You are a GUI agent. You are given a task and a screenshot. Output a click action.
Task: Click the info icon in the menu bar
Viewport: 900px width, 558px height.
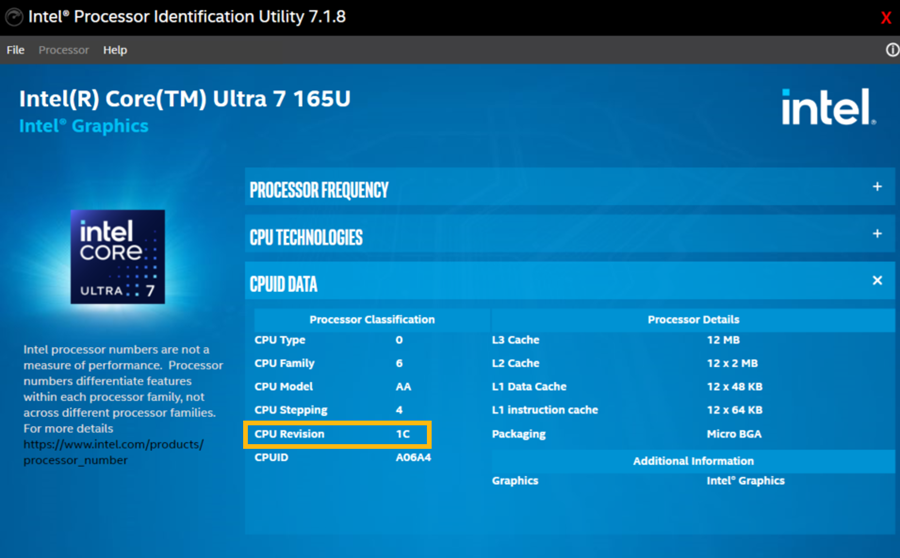pyautogui.click(x=893, y=50)
